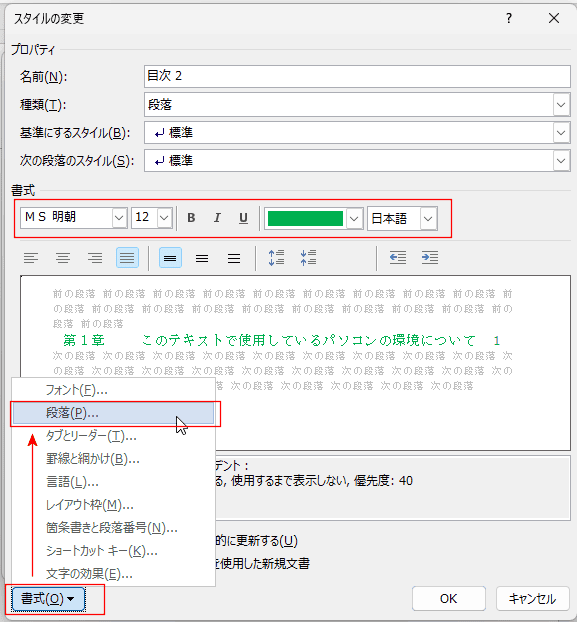Image resolution: width=577 pixels, height=622 pixels.
Task: Open the green font color picker
Action: (314, 219)
